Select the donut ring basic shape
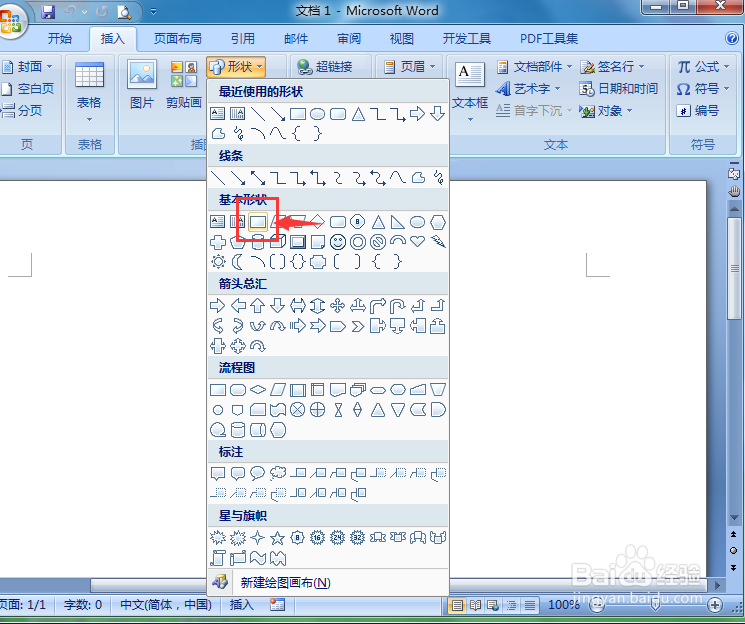The width and height of the screenshot is (745, 624). click(x=358, y=242)
